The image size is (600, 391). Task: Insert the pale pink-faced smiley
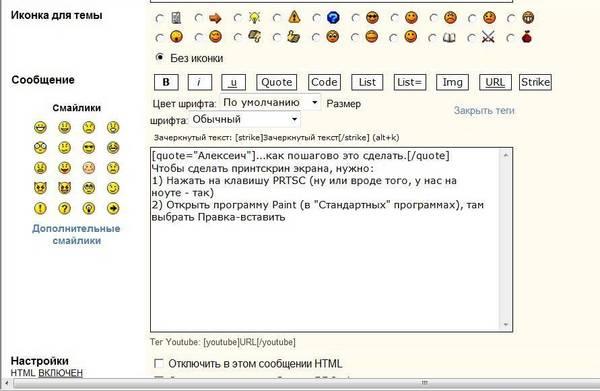(88, 168)
